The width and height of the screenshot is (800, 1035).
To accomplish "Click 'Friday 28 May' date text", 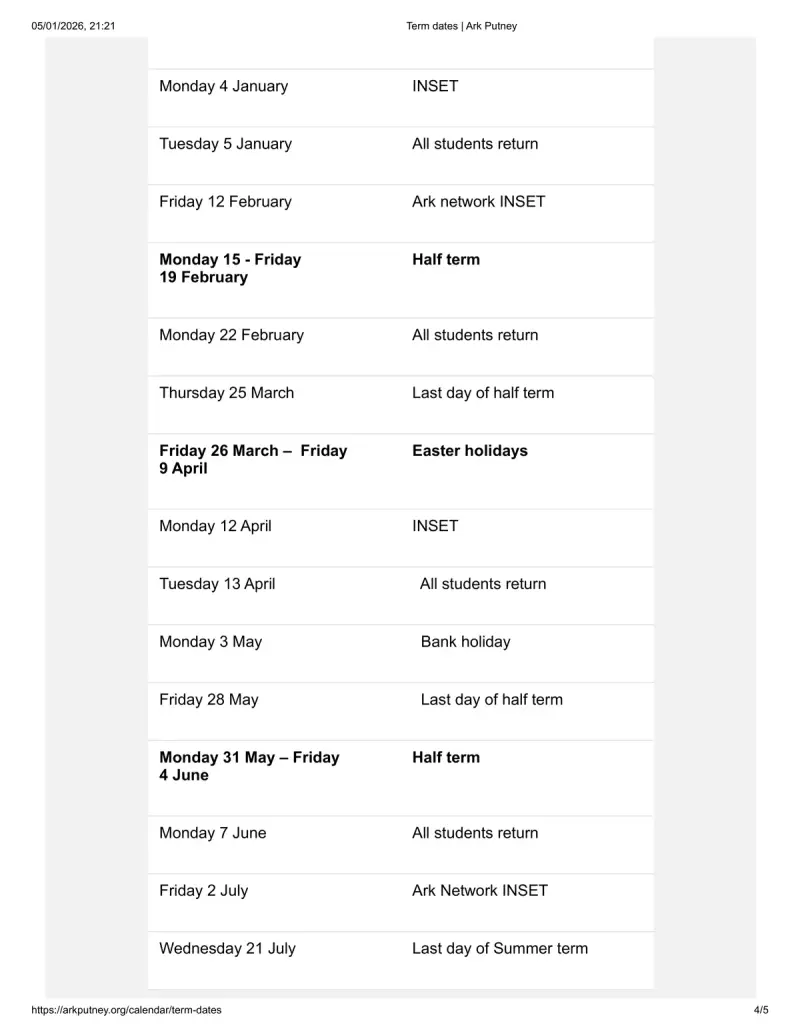I will 209,700.
